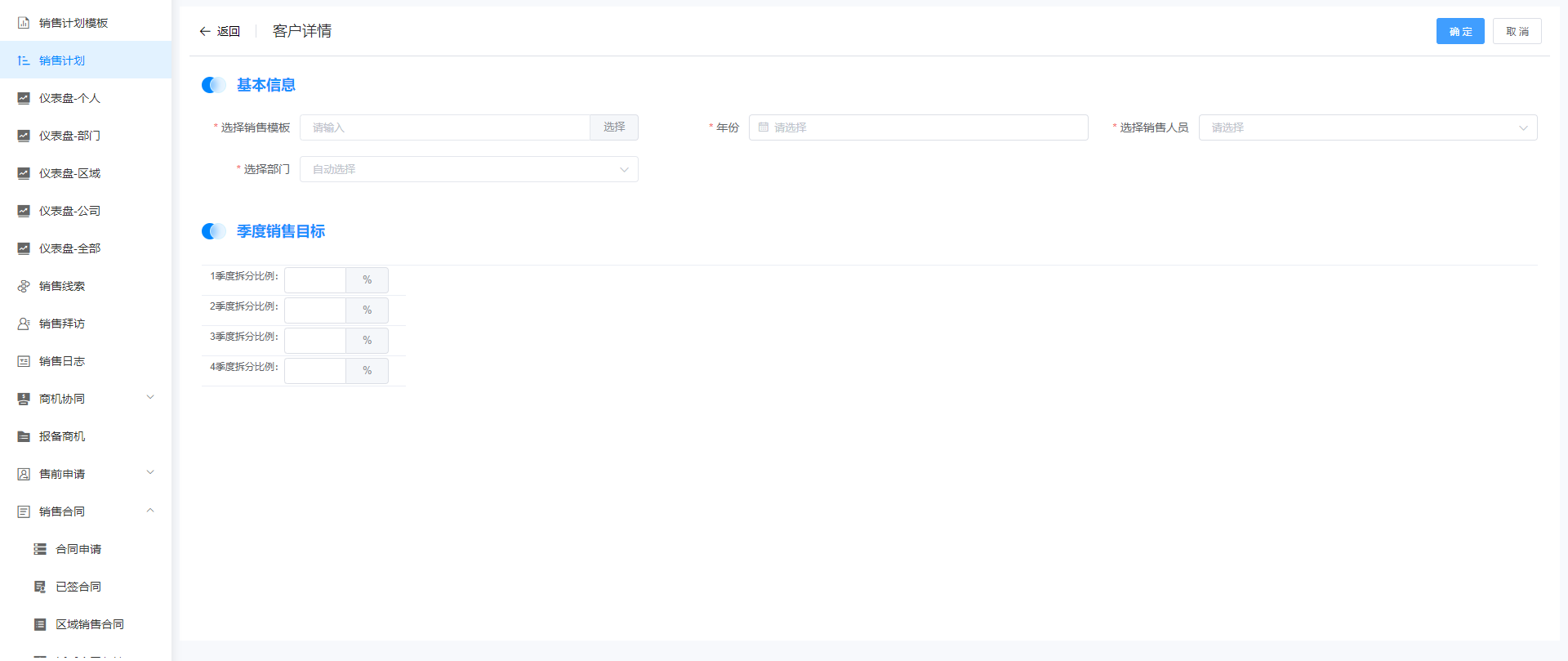Click the back arrow icon beside 返回

(x=205, y=31)
